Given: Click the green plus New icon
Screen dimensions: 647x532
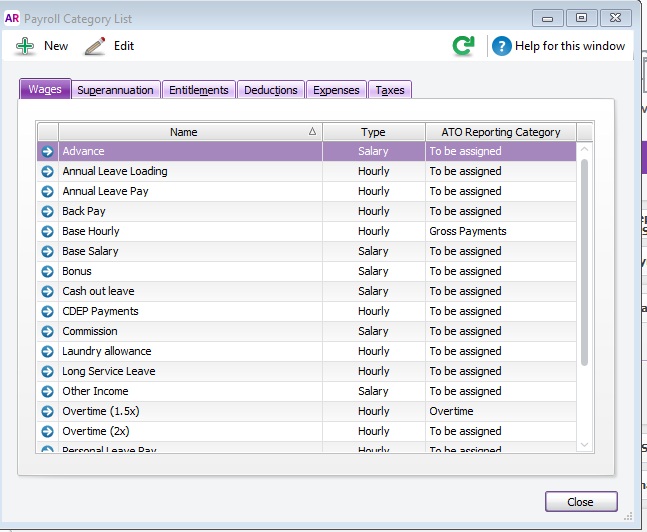Looking at the screenshot, I should [25, 46].
